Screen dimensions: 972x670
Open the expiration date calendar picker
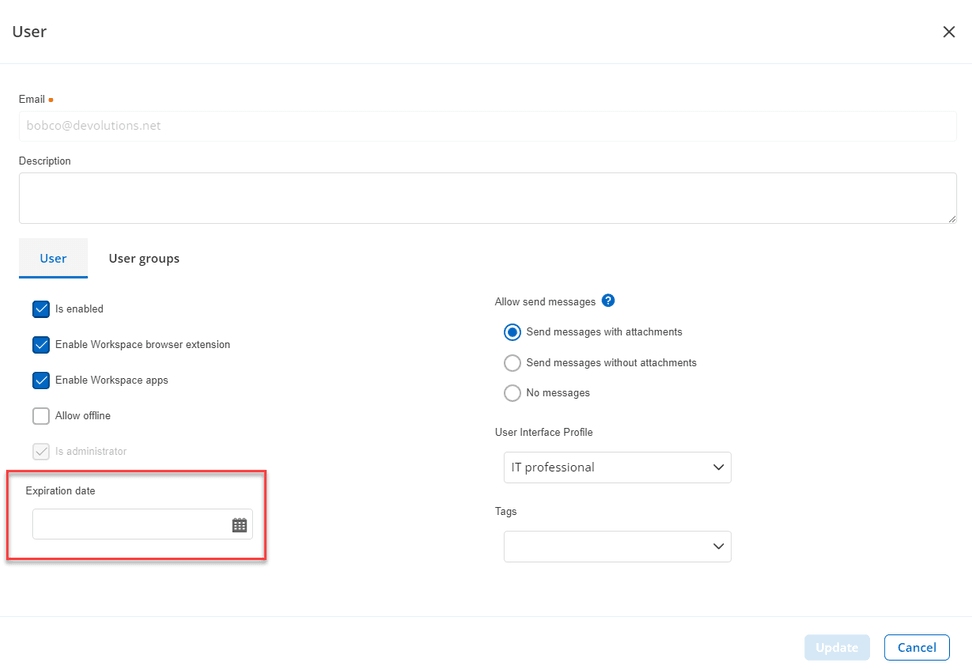(239, 525)
